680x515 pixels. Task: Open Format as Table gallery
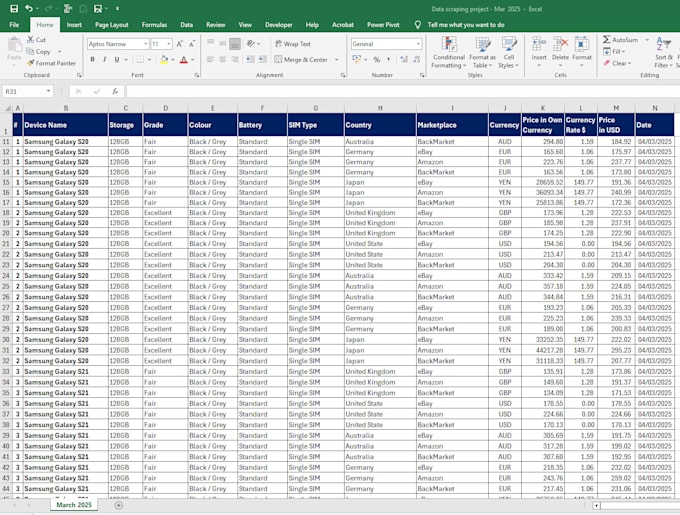tap(482, 52)
